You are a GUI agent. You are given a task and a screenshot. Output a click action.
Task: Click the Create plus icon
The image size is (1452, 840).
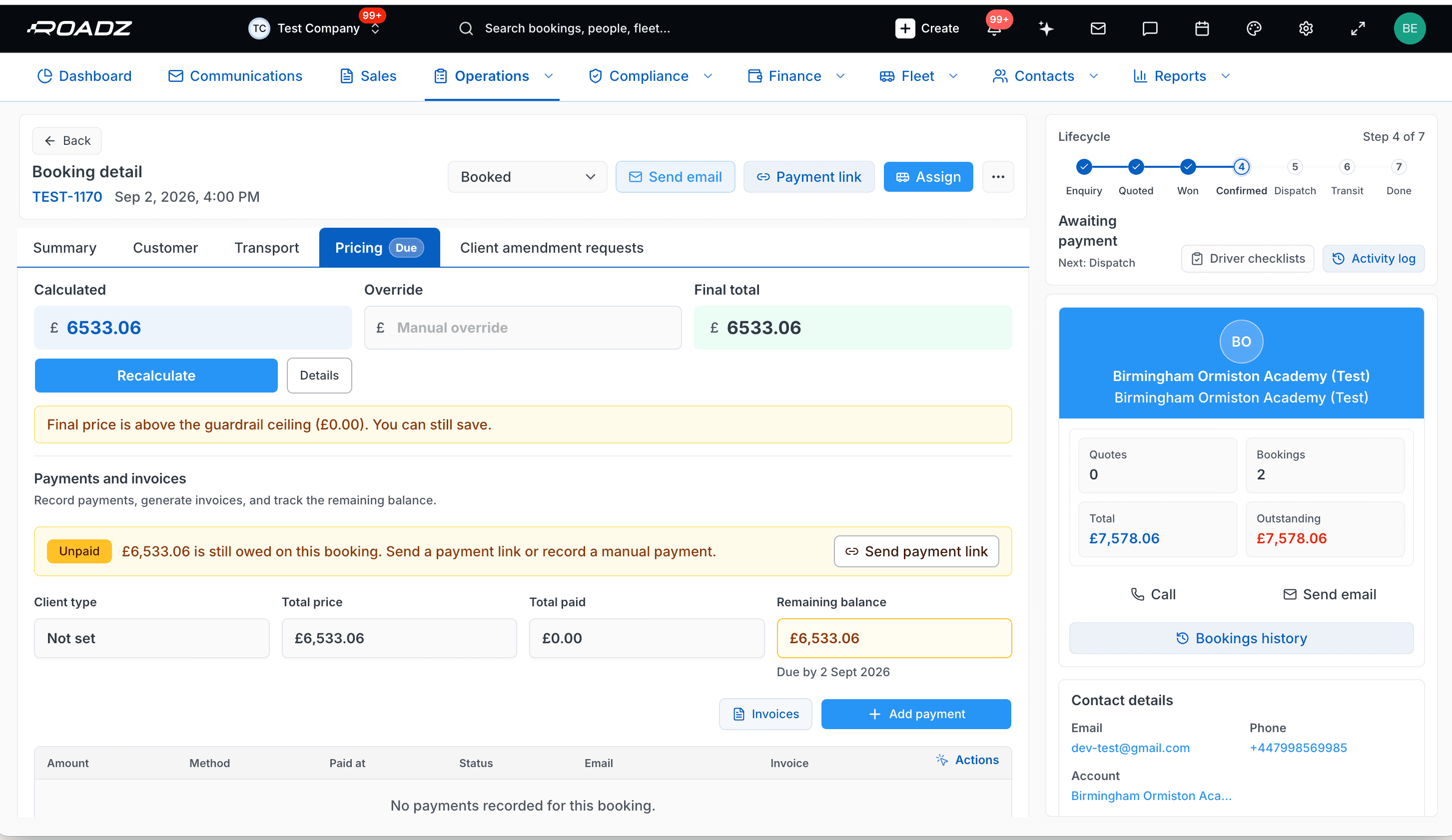[x=904, y=28]
